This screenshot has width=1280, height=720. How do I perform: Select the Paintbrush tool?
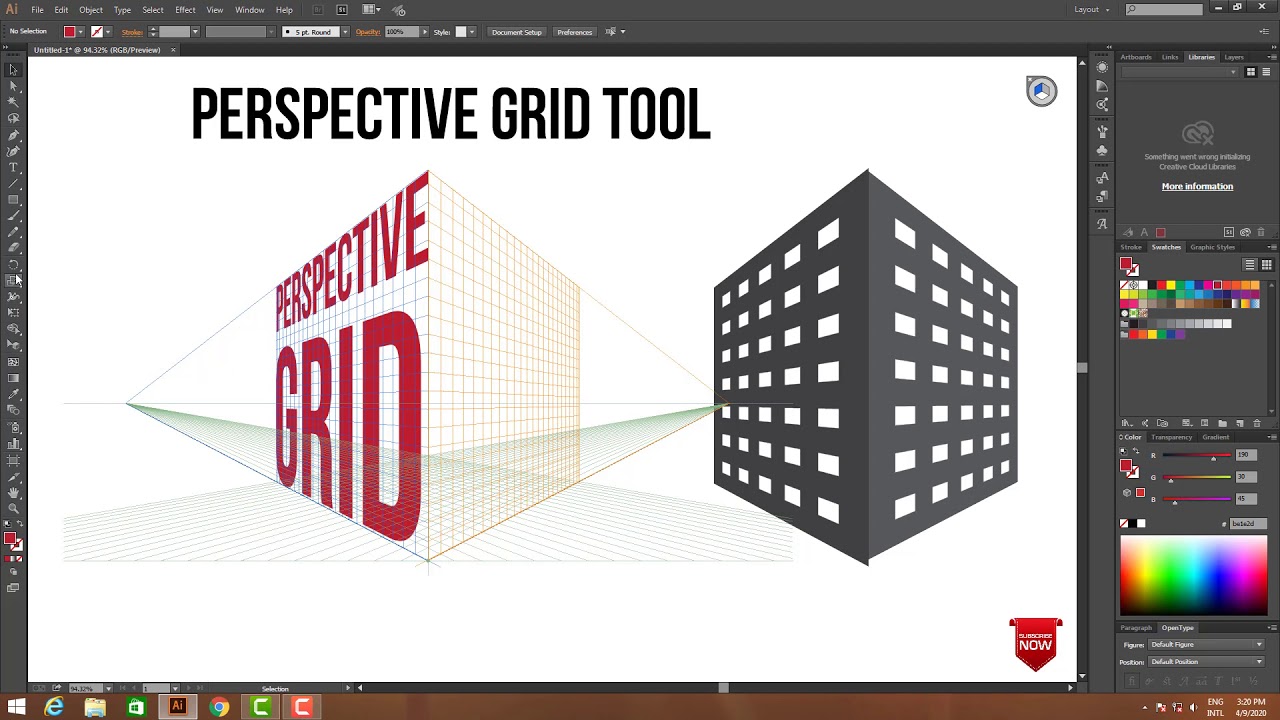[x=13, y=216]
